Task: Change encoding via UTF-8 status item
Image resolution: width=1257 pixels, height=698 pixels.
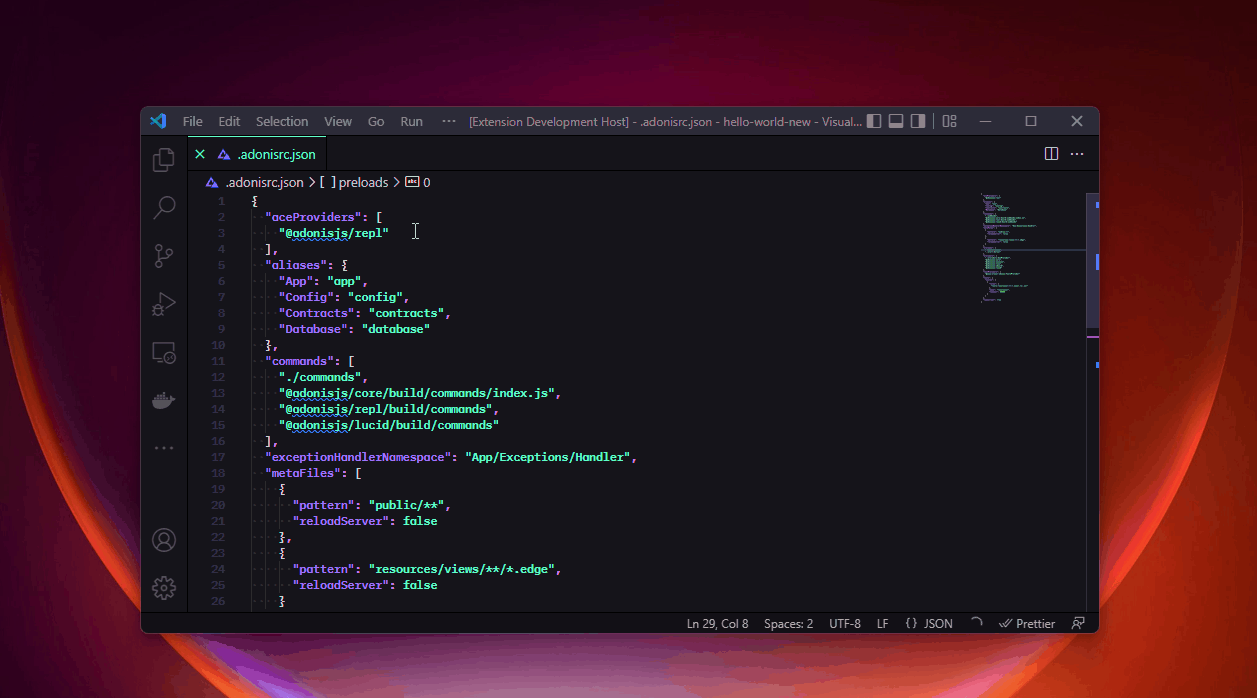Action: (845, 623)
